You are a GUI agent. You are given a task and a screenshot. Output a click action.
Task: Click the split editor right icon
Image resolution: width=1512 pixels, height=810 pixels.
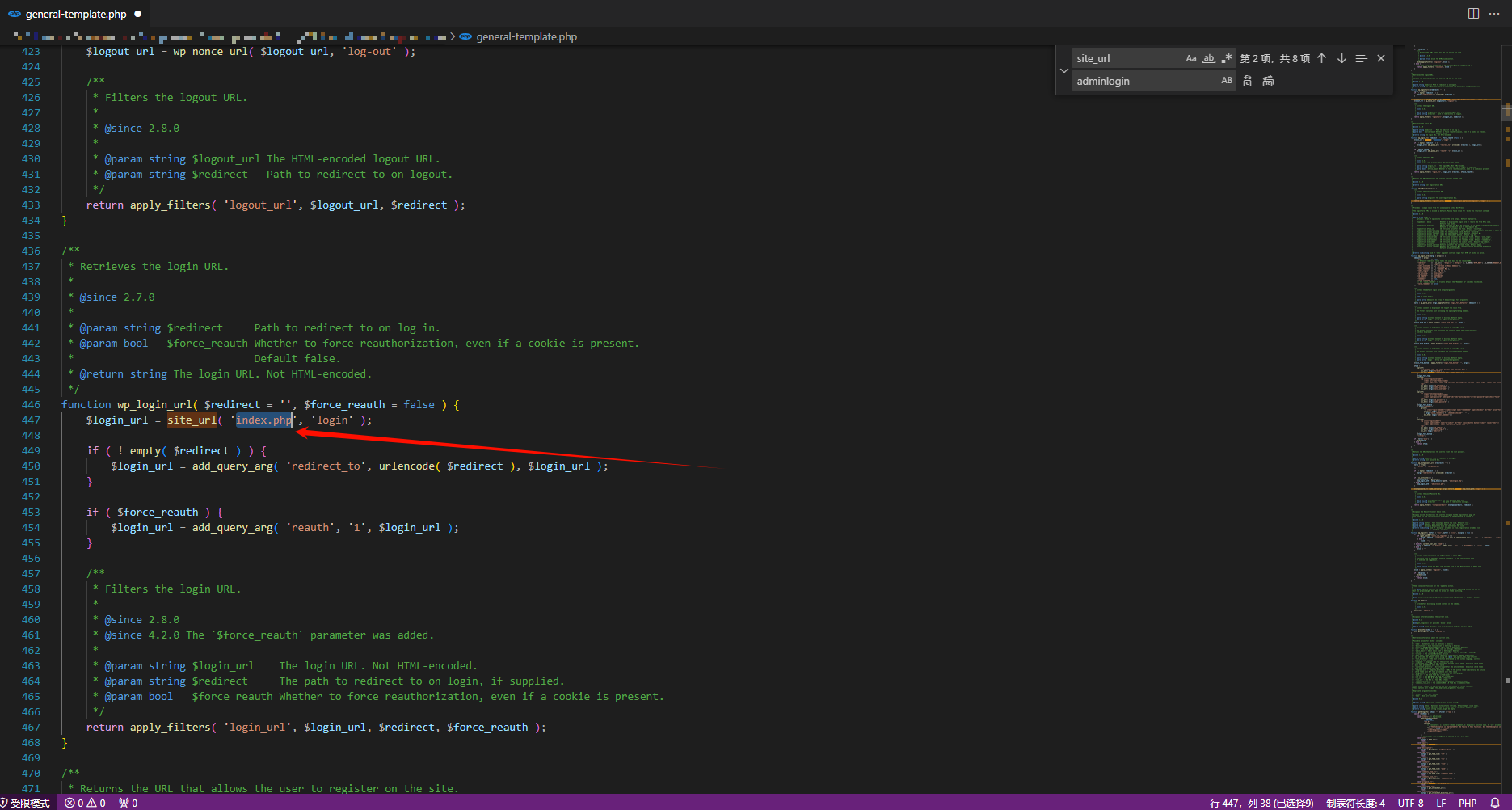[x=1473, y=14]
